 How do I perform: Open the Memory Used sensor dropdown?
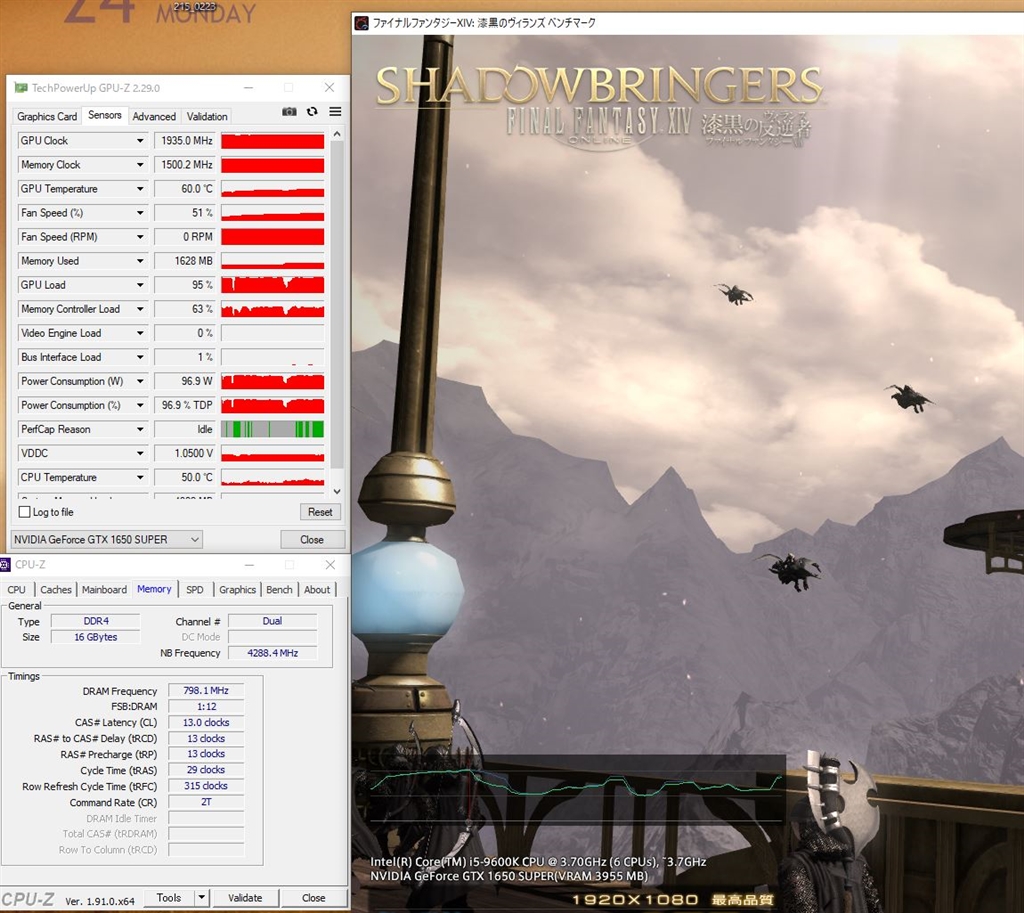point(140,261)
